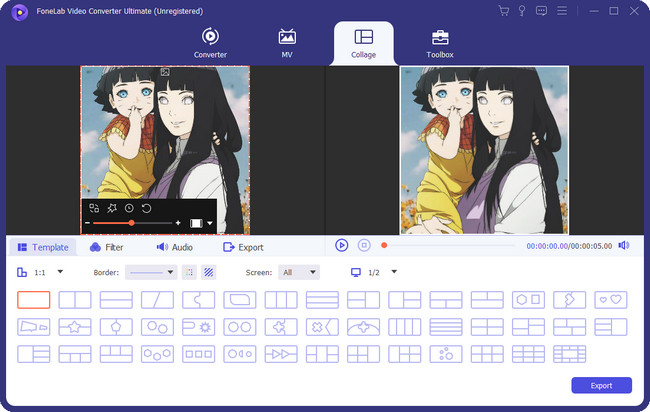Viewport: 650px width, 412px height.
Task: Open the Border style dropdown
Action: [x=151, y=272]
